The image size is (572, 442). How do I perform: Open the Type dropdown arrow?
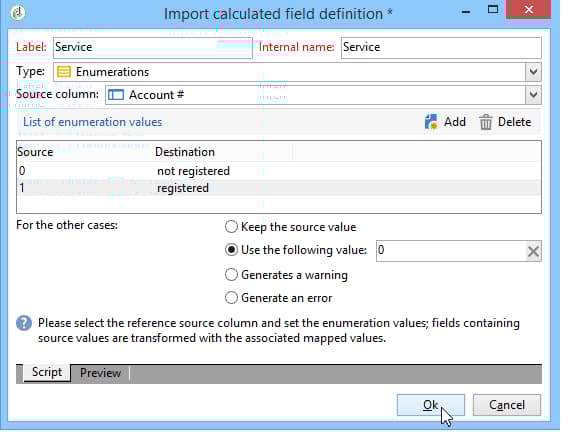[533, 72]
